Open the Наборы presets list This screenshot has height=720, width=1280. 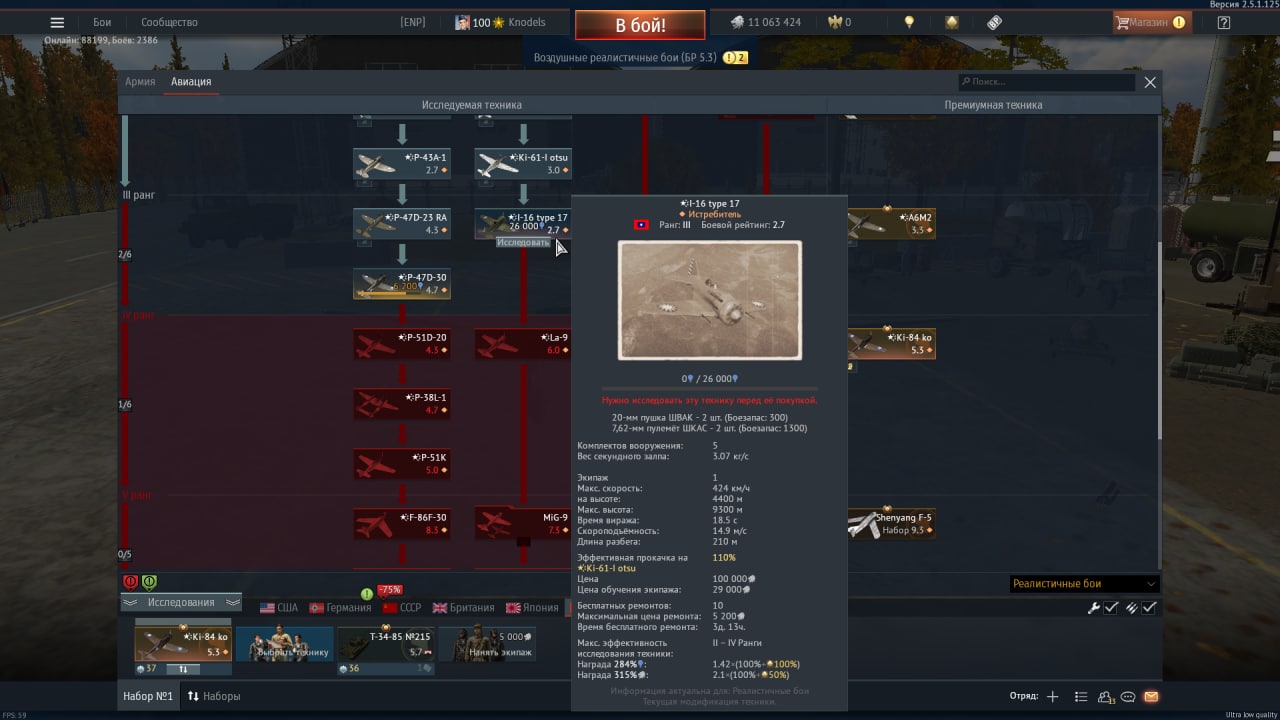[214, 696]
